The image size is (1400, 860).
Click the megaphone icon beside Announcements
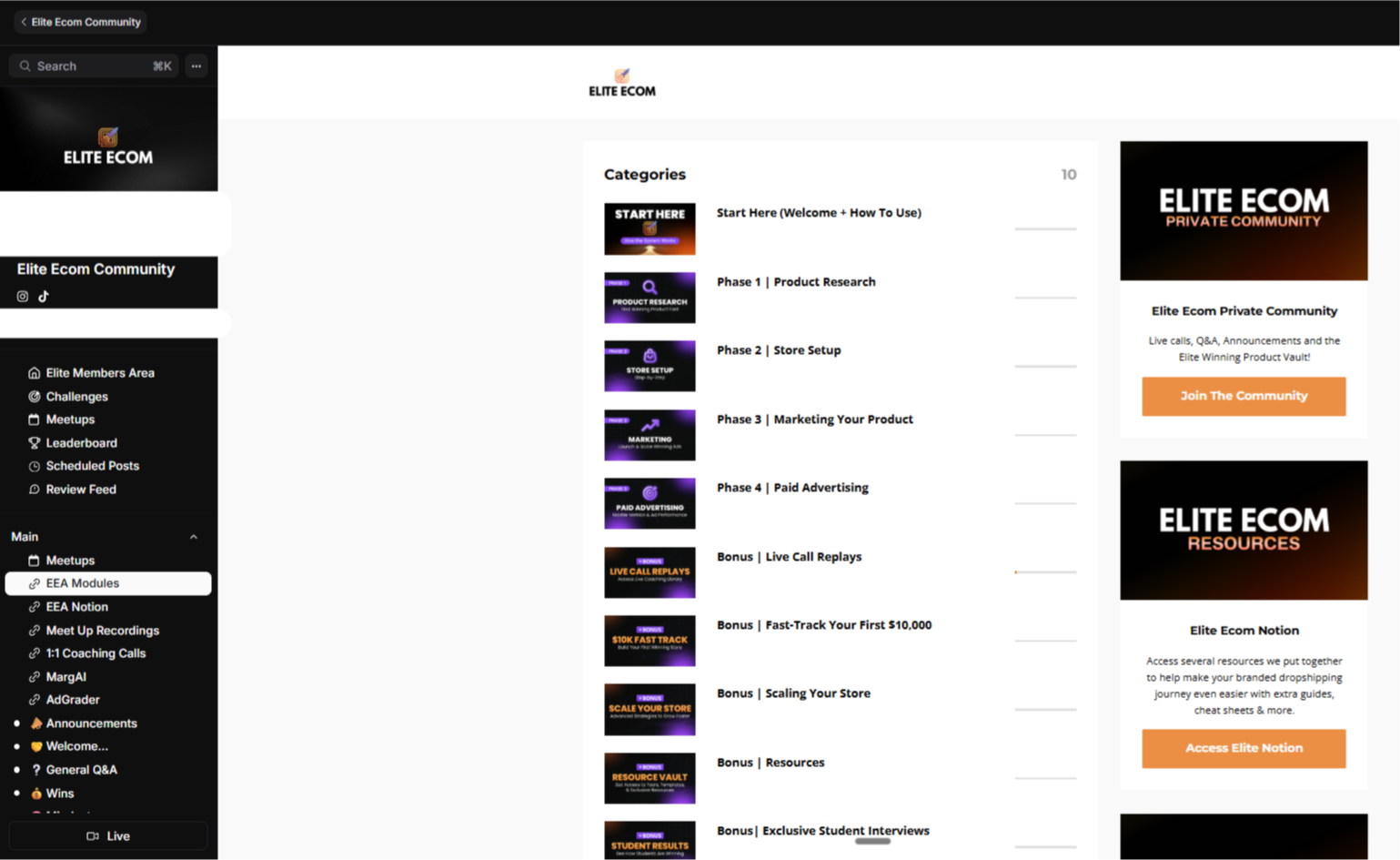pyautogui.click(x=36, y=723)
